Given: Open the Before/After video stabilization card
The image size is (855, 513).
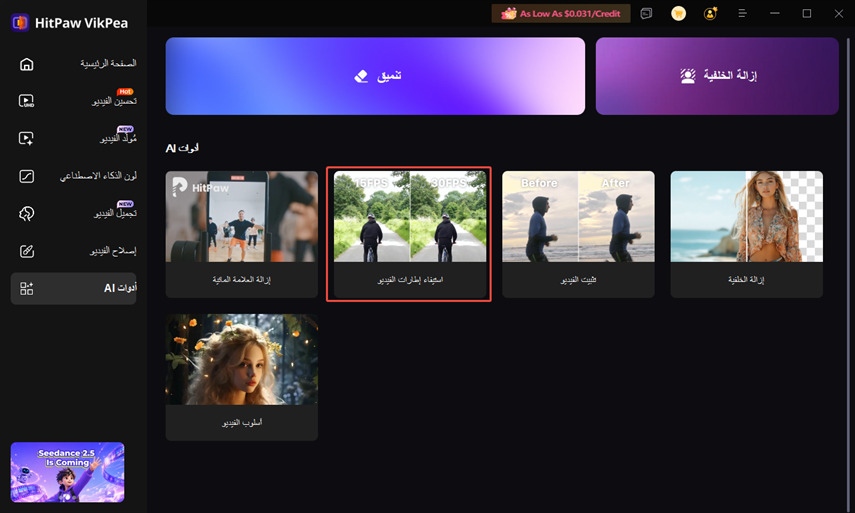Looking at the screenshot, I should 578,234.
